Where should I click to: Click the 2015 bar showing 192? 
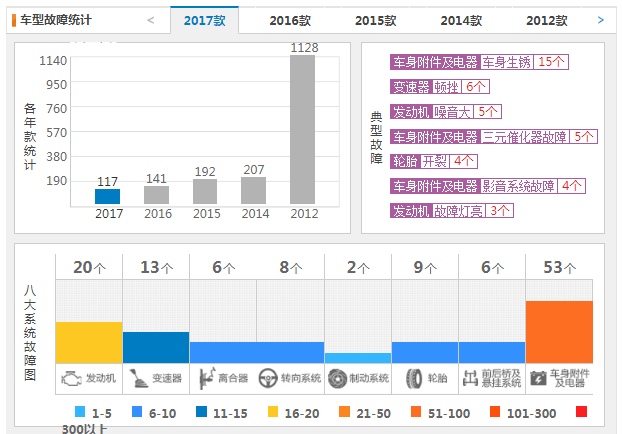pos(205,192)
